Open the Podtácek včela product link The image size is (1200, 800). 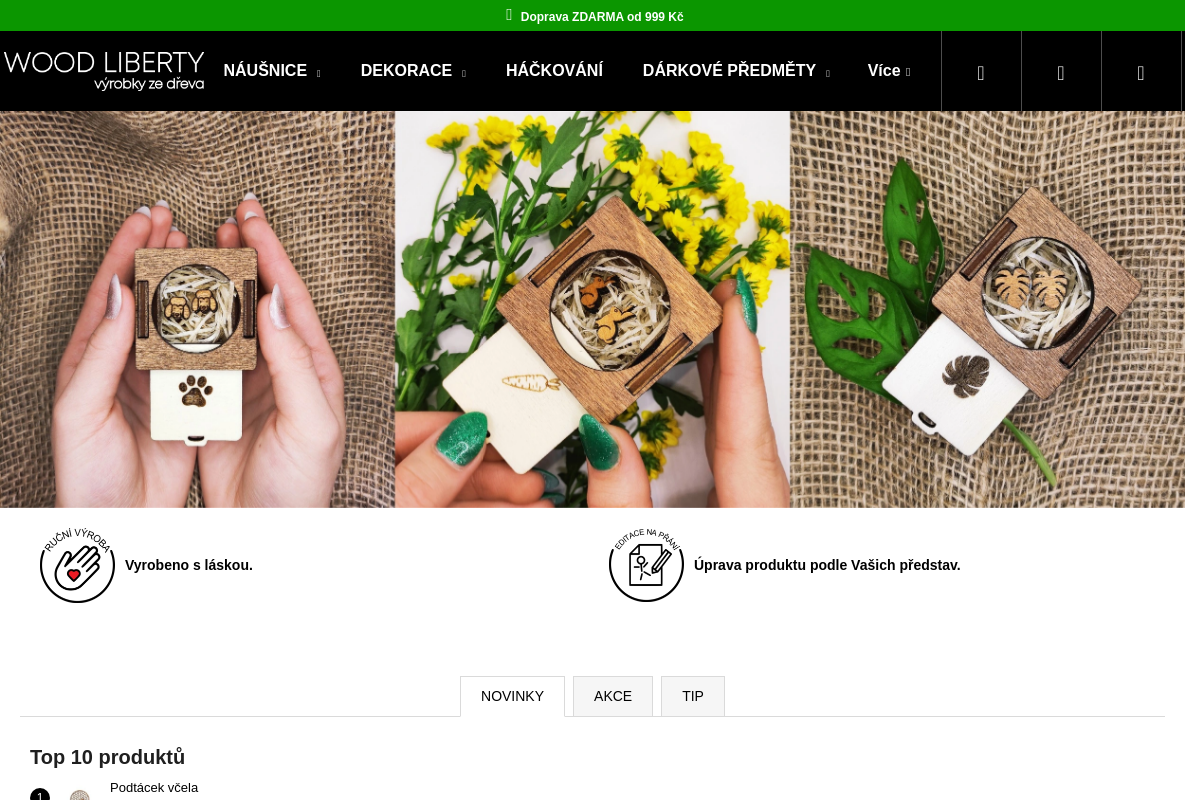tap(154, 788)
